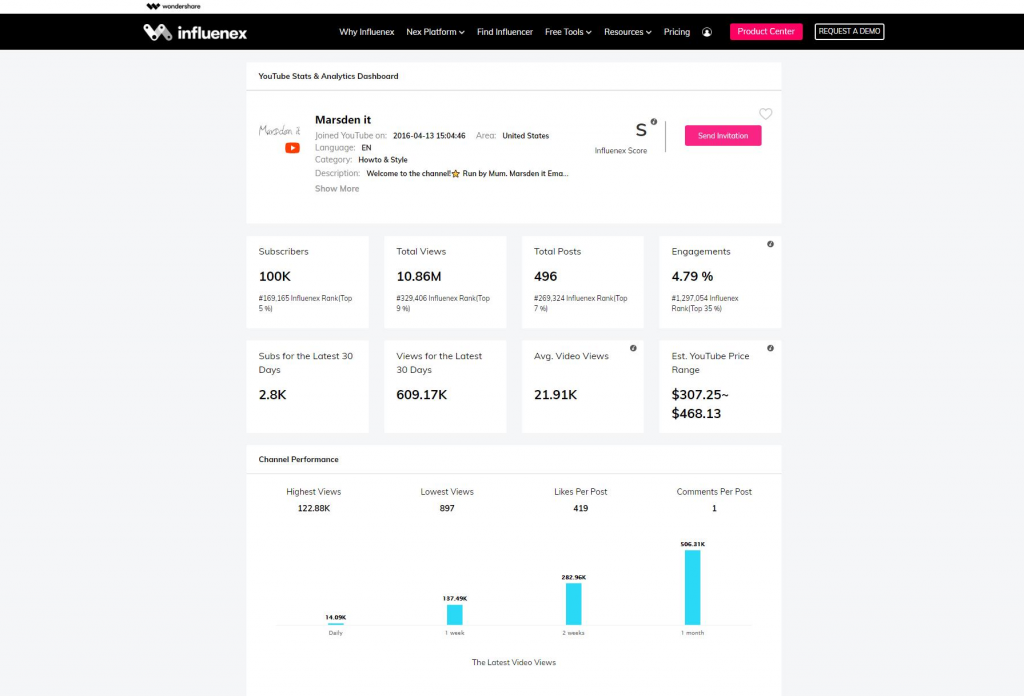The image size is (1024, 696).
Task: Click the Engagements info icon
Action: tap(770, 244)
